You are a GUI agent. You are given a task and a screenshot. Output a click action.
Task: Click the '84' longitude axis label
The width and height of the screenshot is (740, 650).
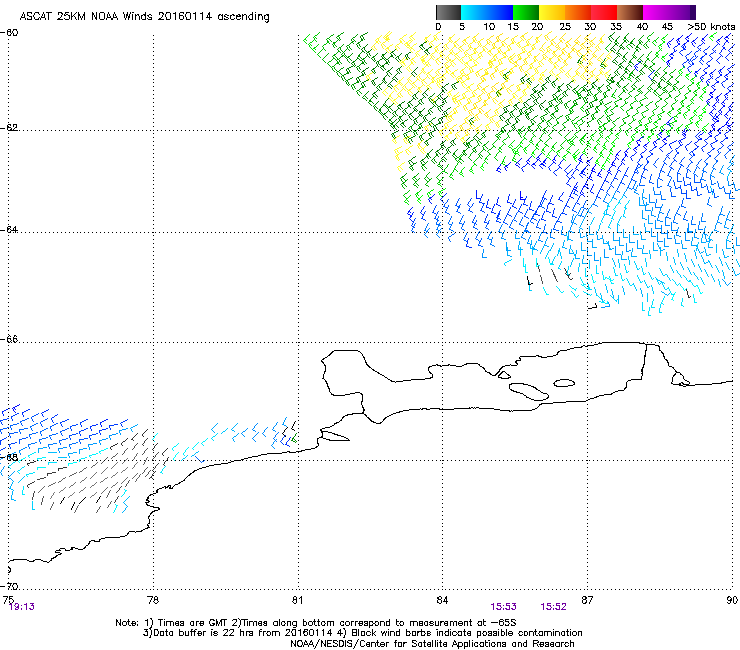click(442, 600)
